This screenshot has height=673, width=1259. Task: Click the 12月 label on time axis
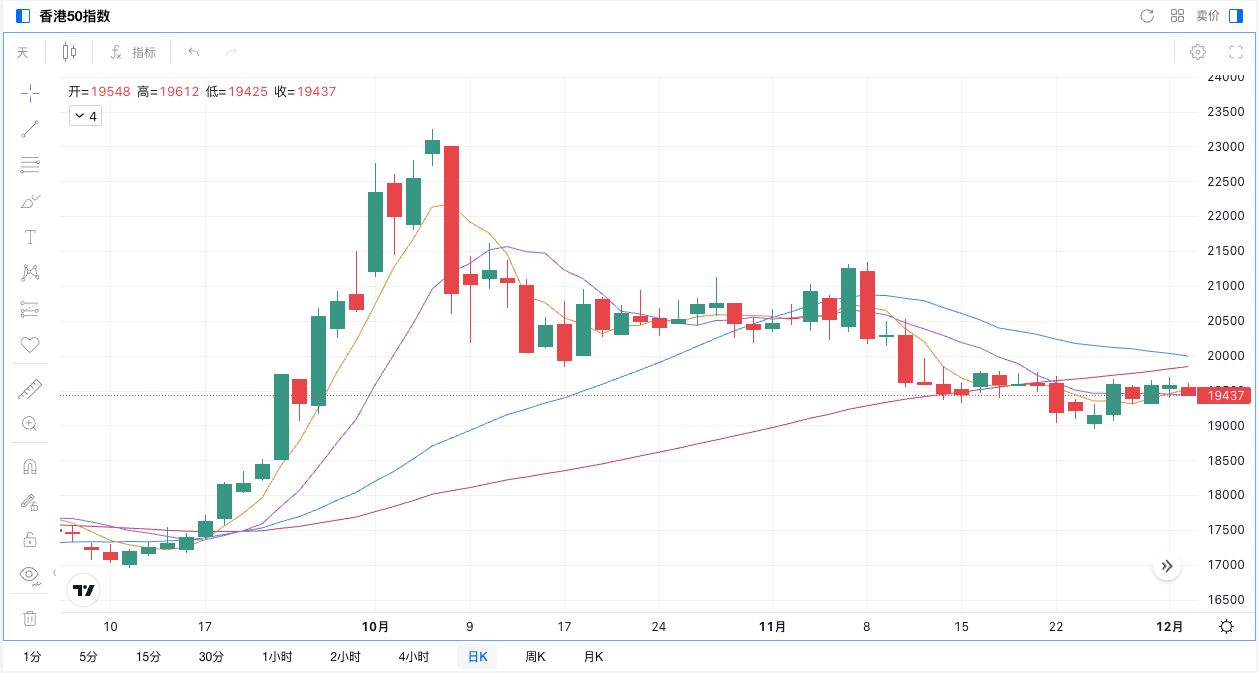(1169, 627)
